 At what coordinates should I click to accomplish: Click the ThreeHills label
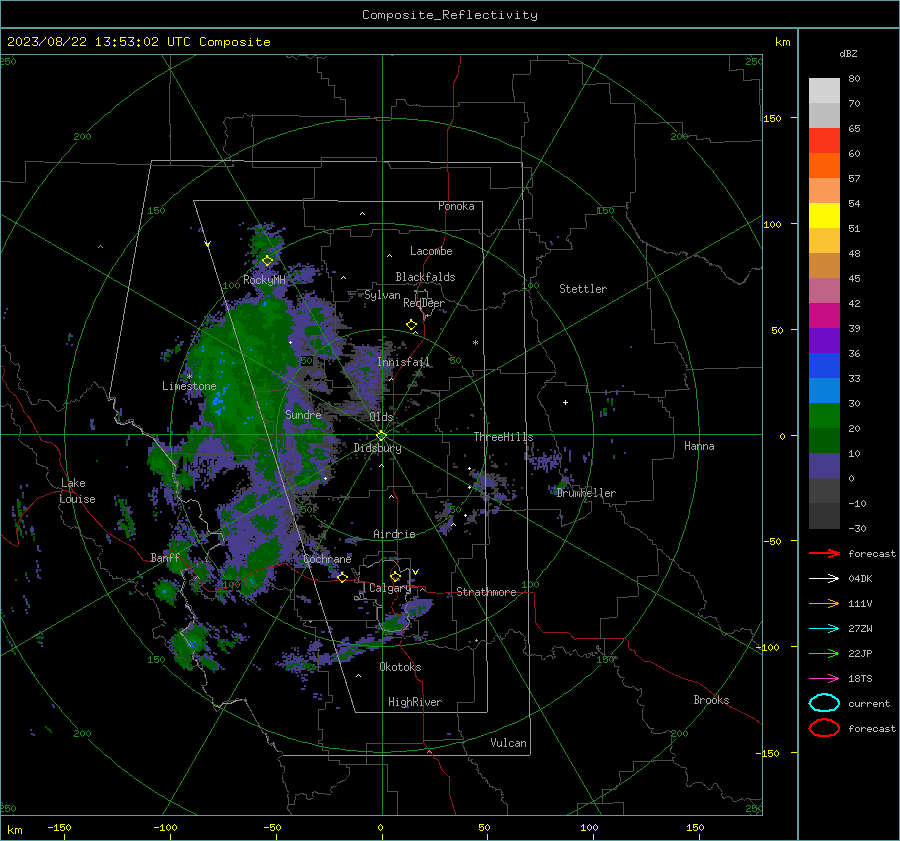(x=503, y=437)
